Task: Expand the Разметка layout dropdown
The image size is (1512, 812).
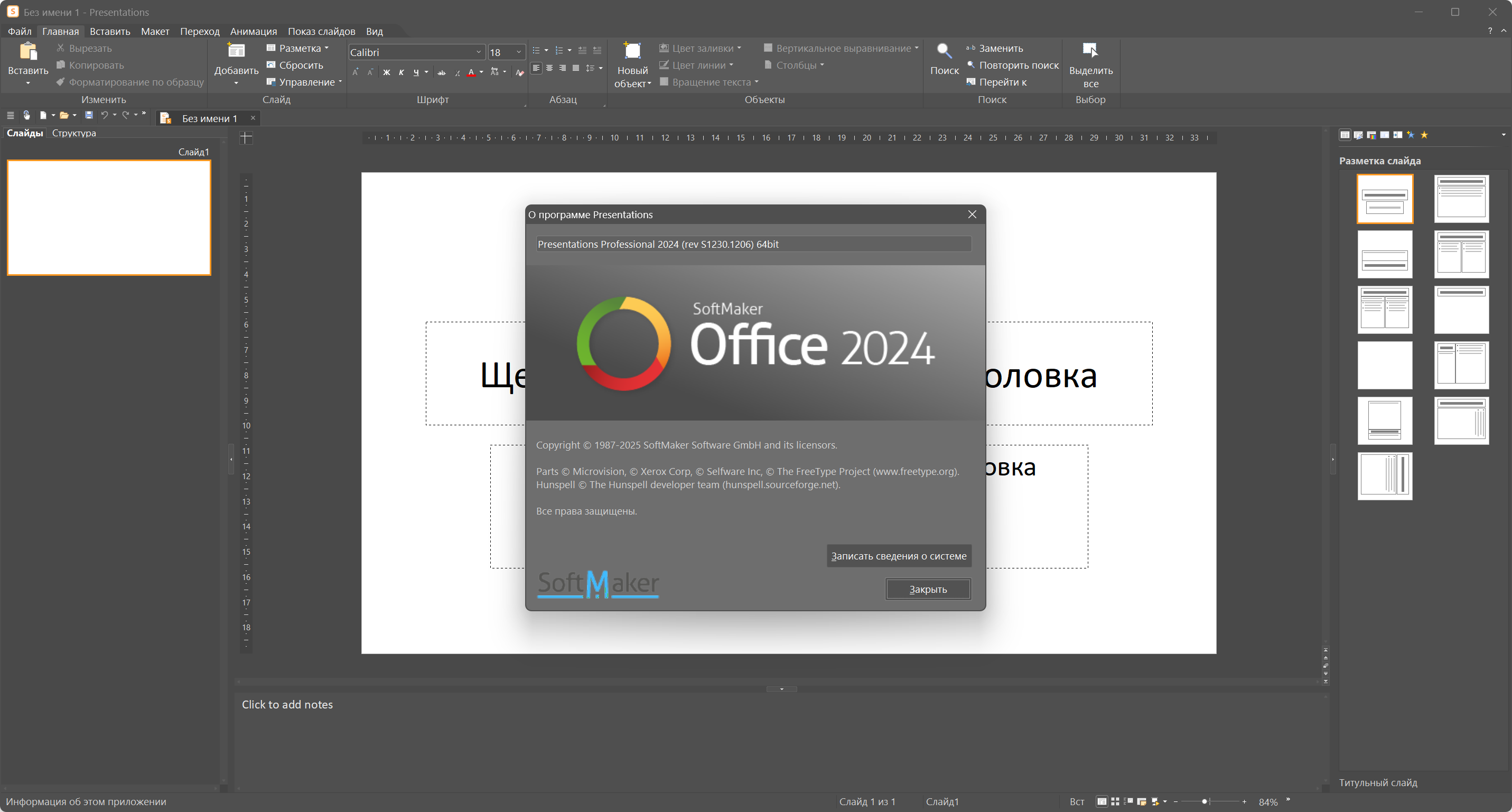Action: tap(326, 48)
